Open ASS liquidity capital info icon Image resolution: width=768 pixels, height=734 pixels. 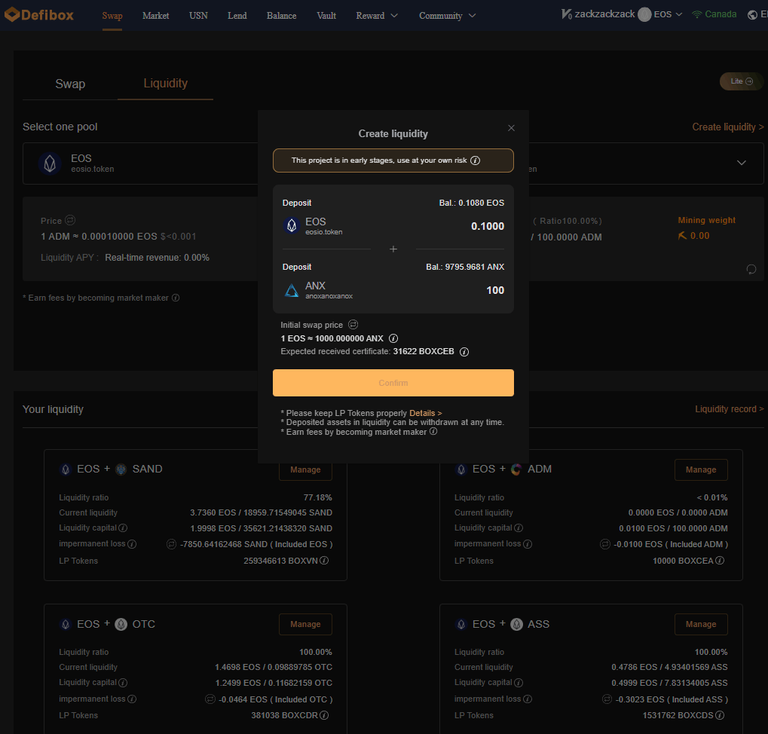pos(518,683)
